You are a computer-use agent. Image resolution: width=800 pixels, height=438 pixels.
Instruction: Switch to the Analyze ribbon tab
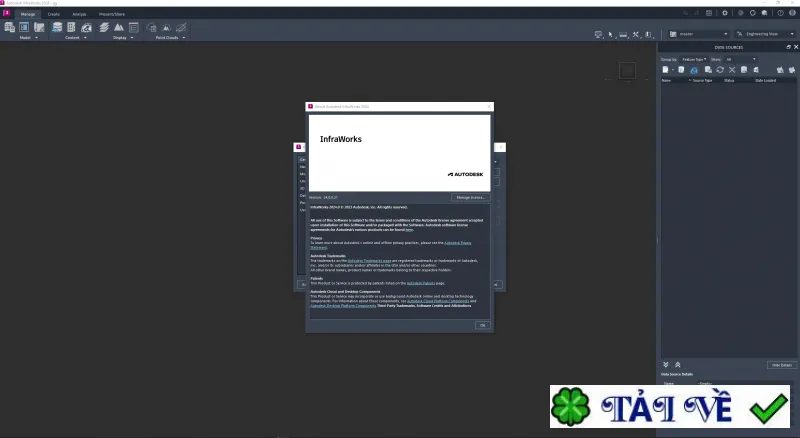tap(79, 14)
